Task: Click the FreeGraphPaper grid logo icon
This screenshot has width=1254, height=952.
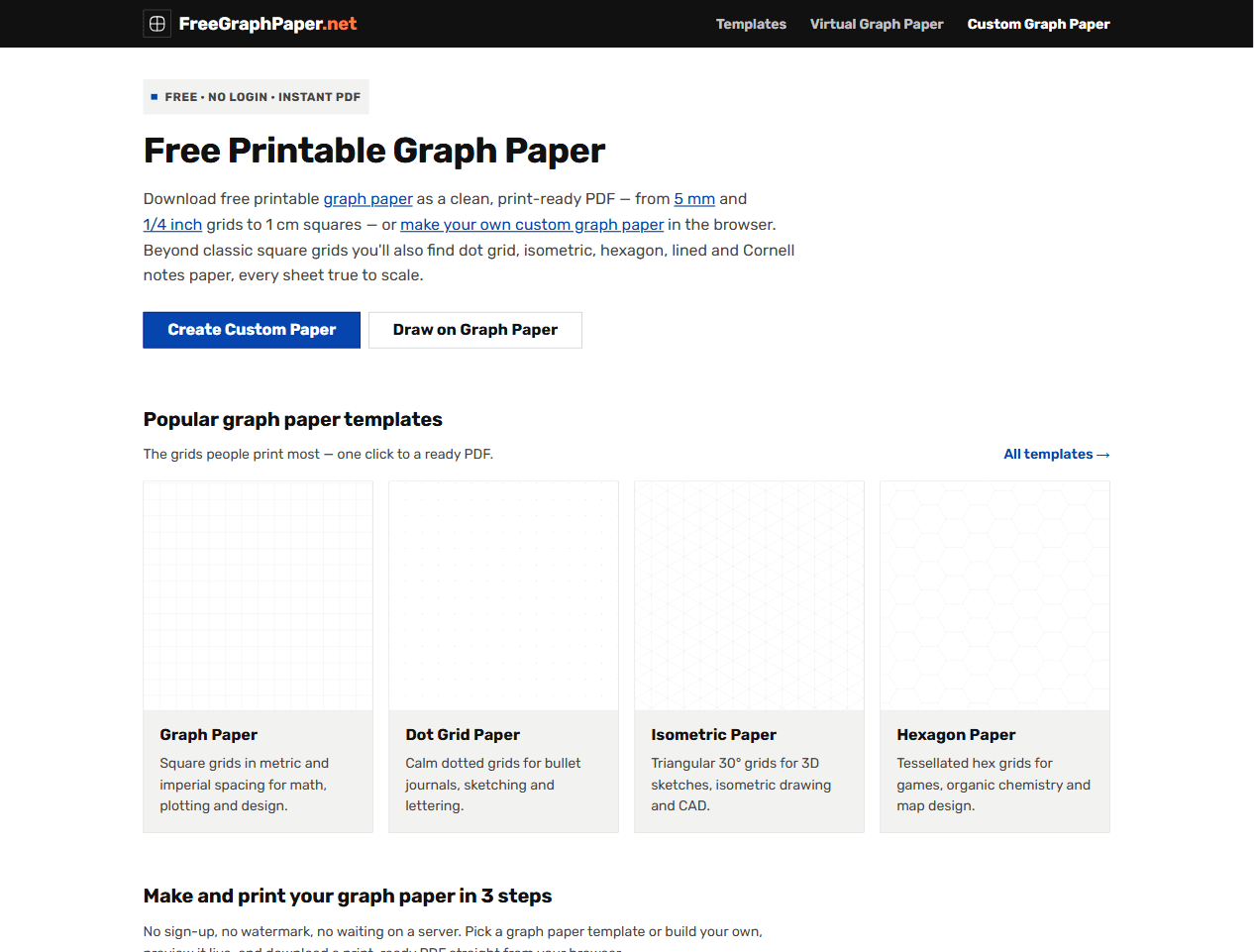Action: (x=157, y=24)
